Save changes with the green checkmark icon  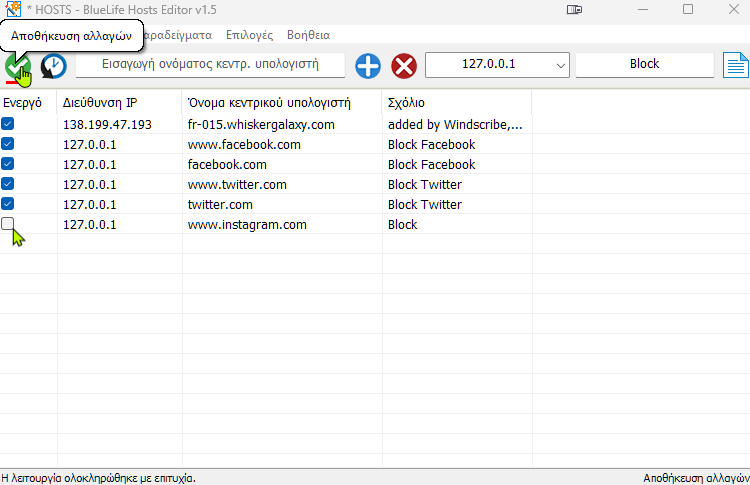click(x=18, y=66)
